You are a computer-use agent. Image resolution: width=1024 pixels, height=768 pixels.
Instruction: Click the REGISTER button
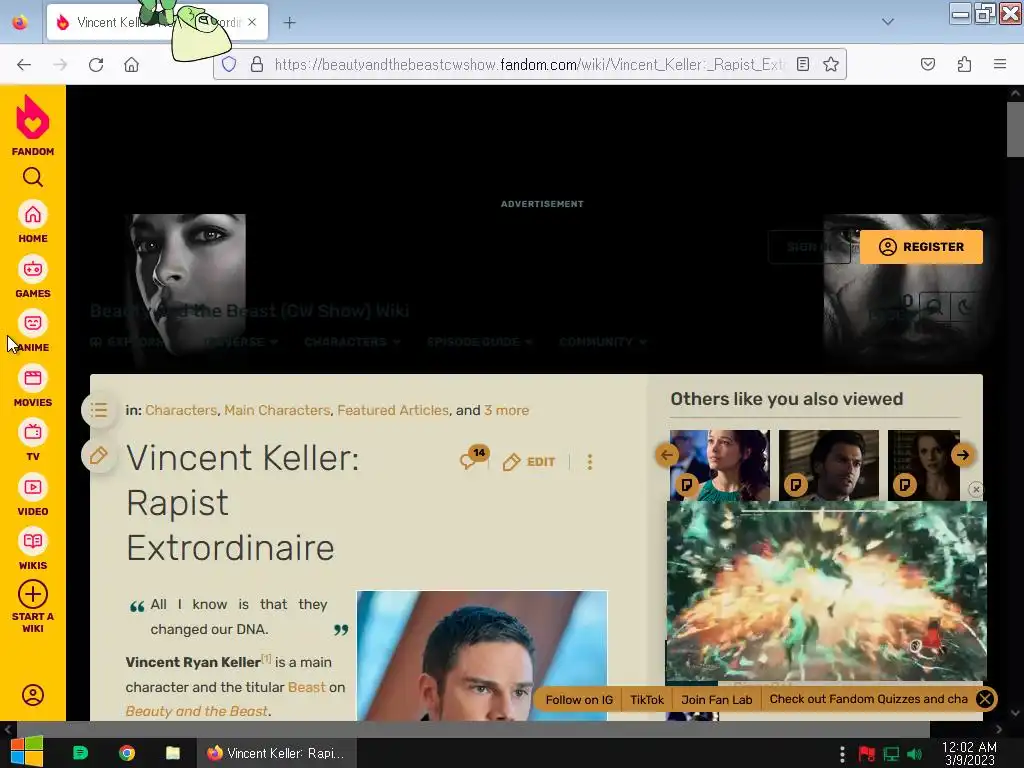[x=921, y=247]
